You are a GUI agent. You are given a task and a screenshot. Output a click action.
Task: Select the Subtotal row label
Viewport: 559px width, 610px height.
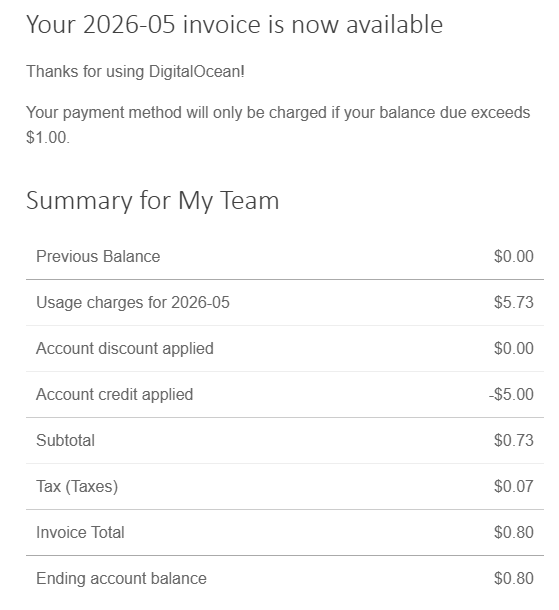pos(65,441)
